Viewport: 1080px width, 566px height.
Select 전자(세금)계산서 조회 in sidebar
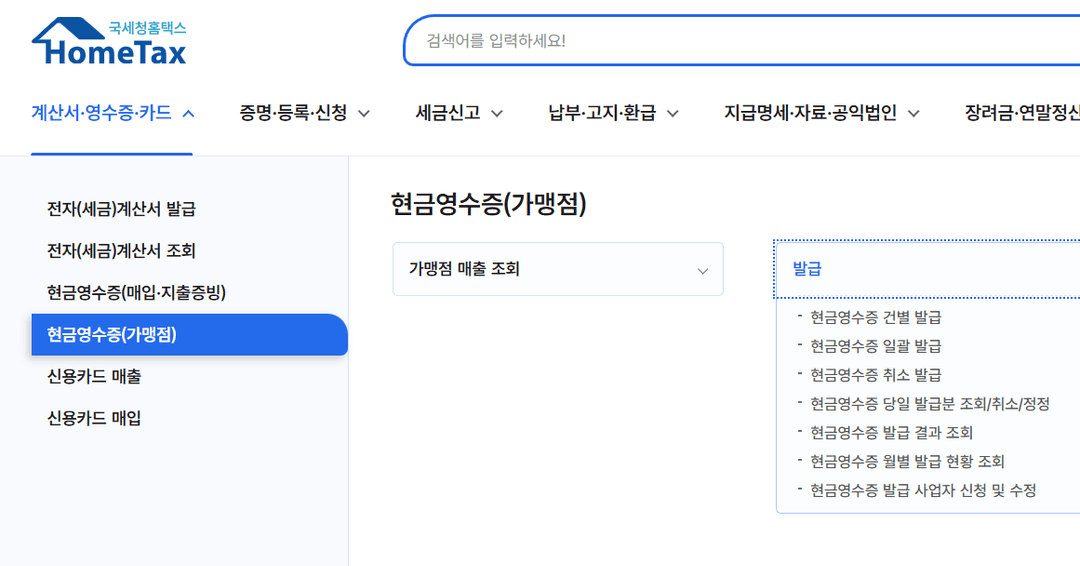(121, 251)
